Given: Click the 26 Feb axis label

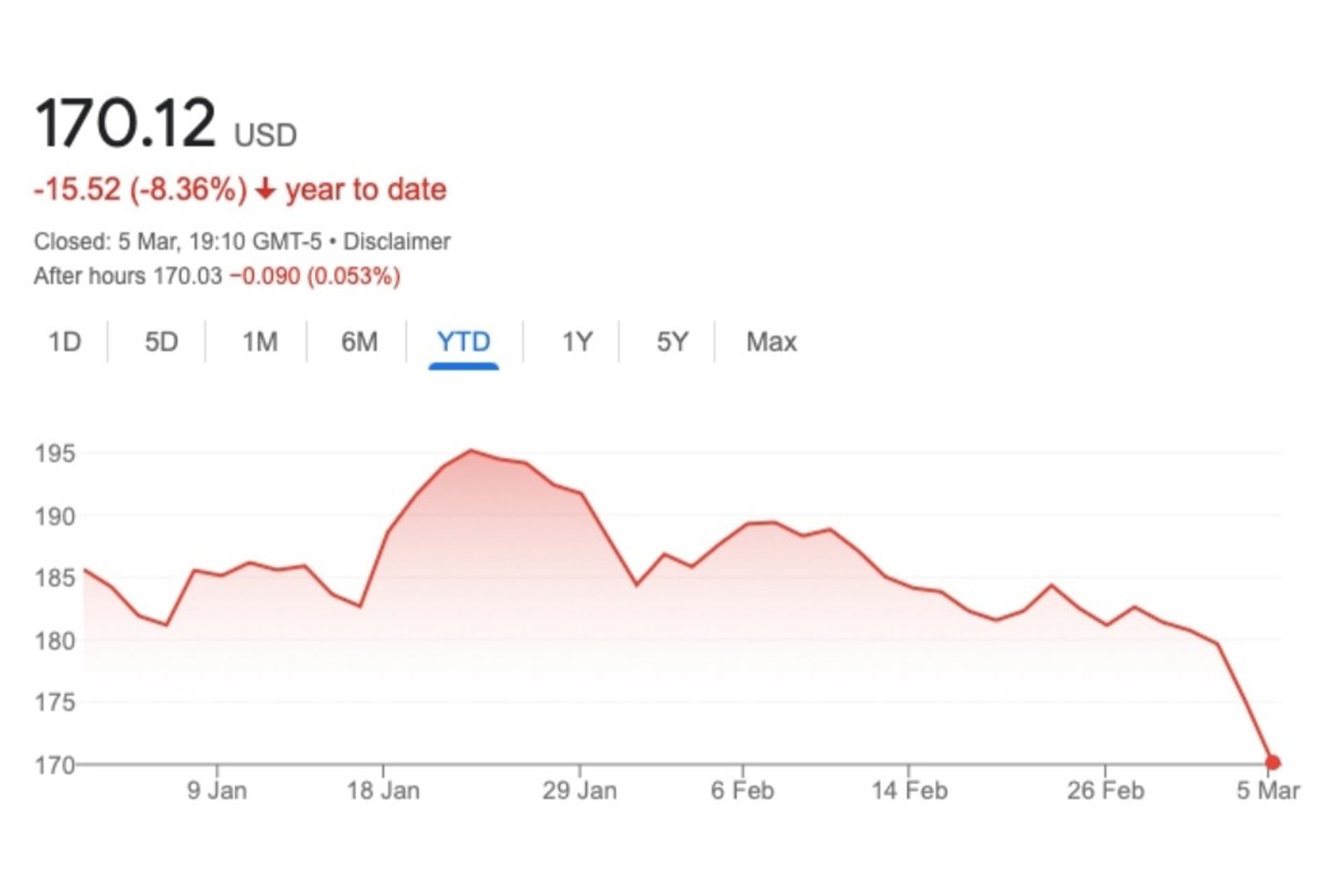Looking at the screenshot, I should click(1105, 791).
